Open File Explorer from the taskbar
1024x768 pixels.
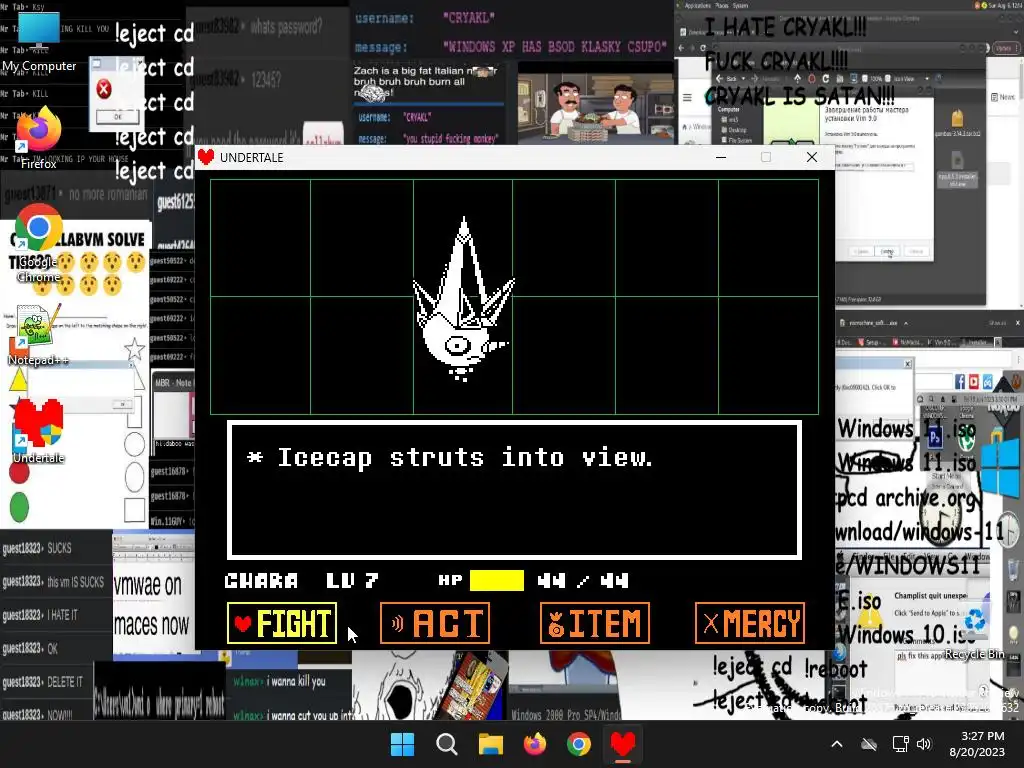490,744
